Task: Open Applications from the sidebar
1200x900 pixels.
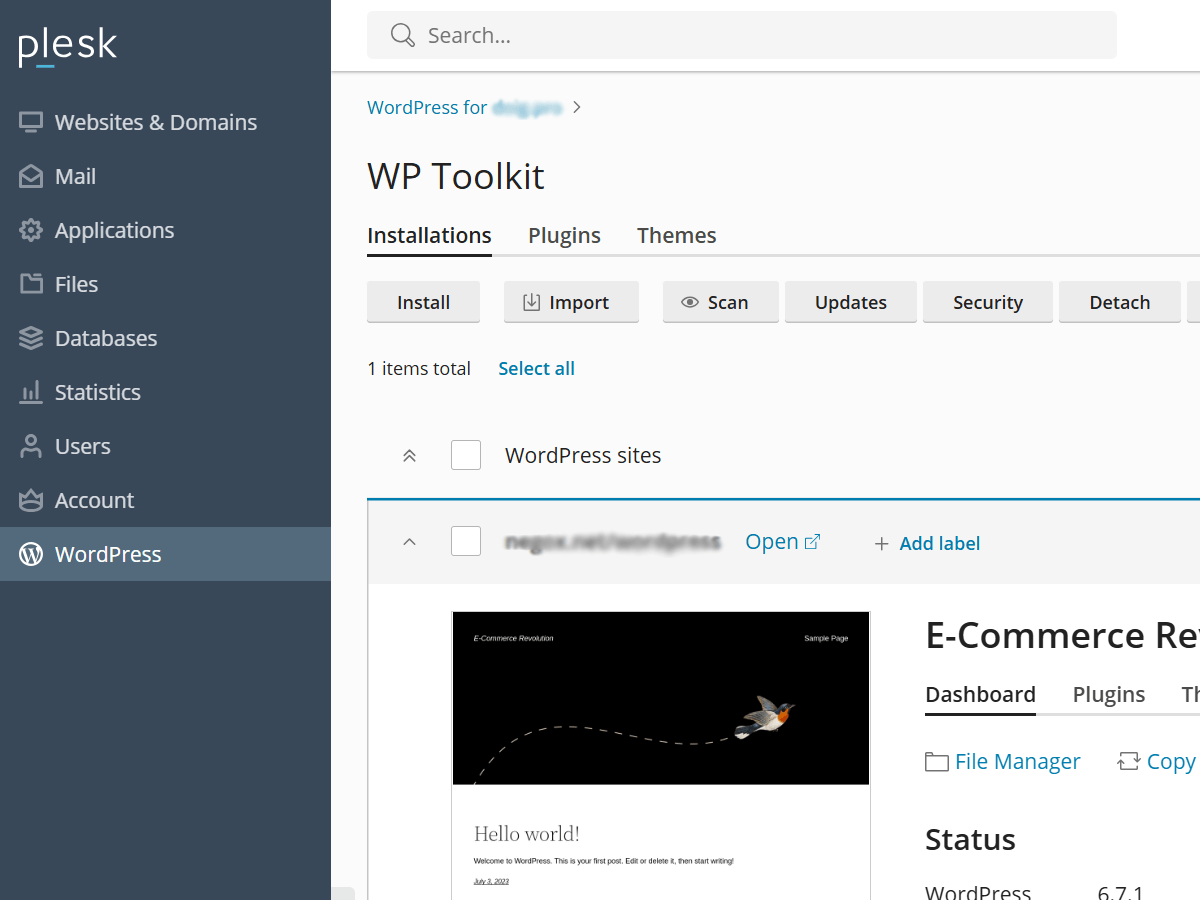Action: [x=165, y=230]
